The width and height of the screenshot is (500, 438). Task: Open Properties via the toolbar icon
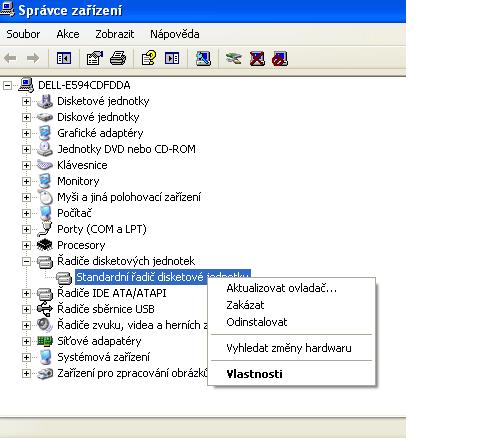click(x=95, y=59)
